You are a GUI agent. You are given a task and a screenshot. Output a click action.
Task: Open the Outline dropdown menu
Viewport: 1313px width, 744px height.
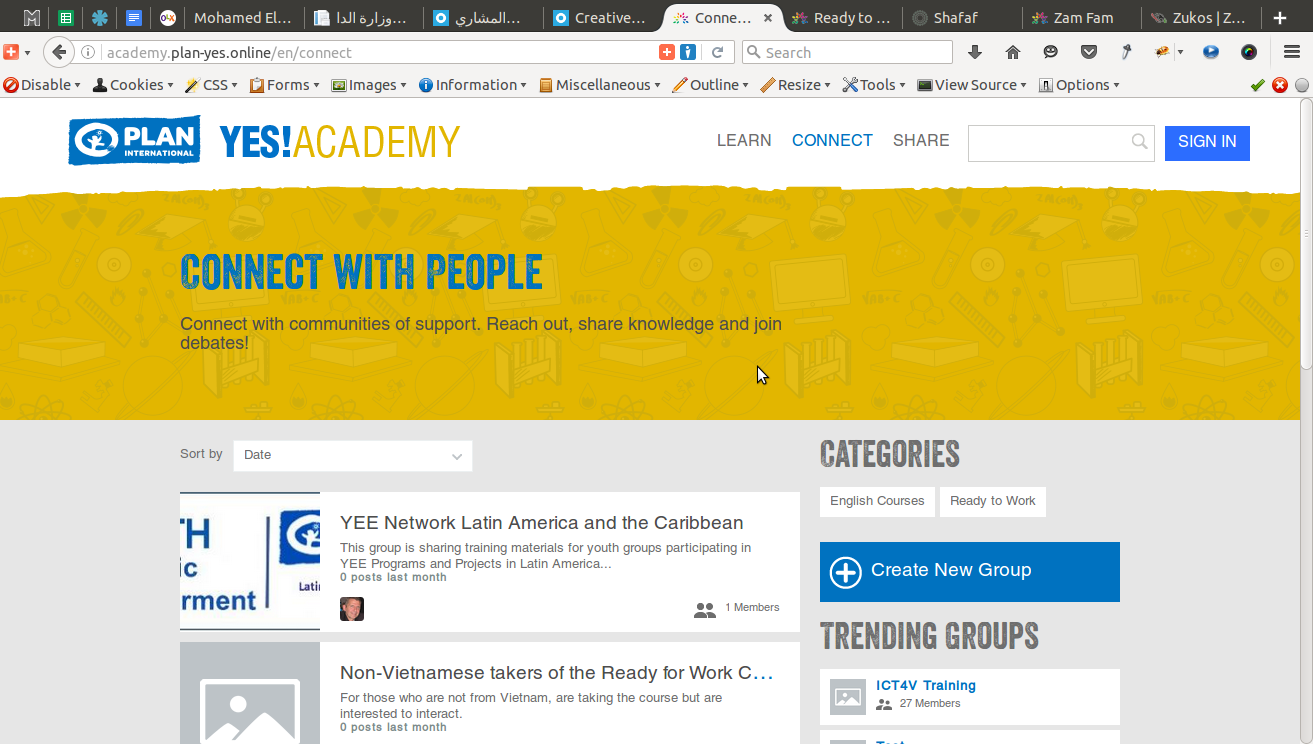[711, 85]
